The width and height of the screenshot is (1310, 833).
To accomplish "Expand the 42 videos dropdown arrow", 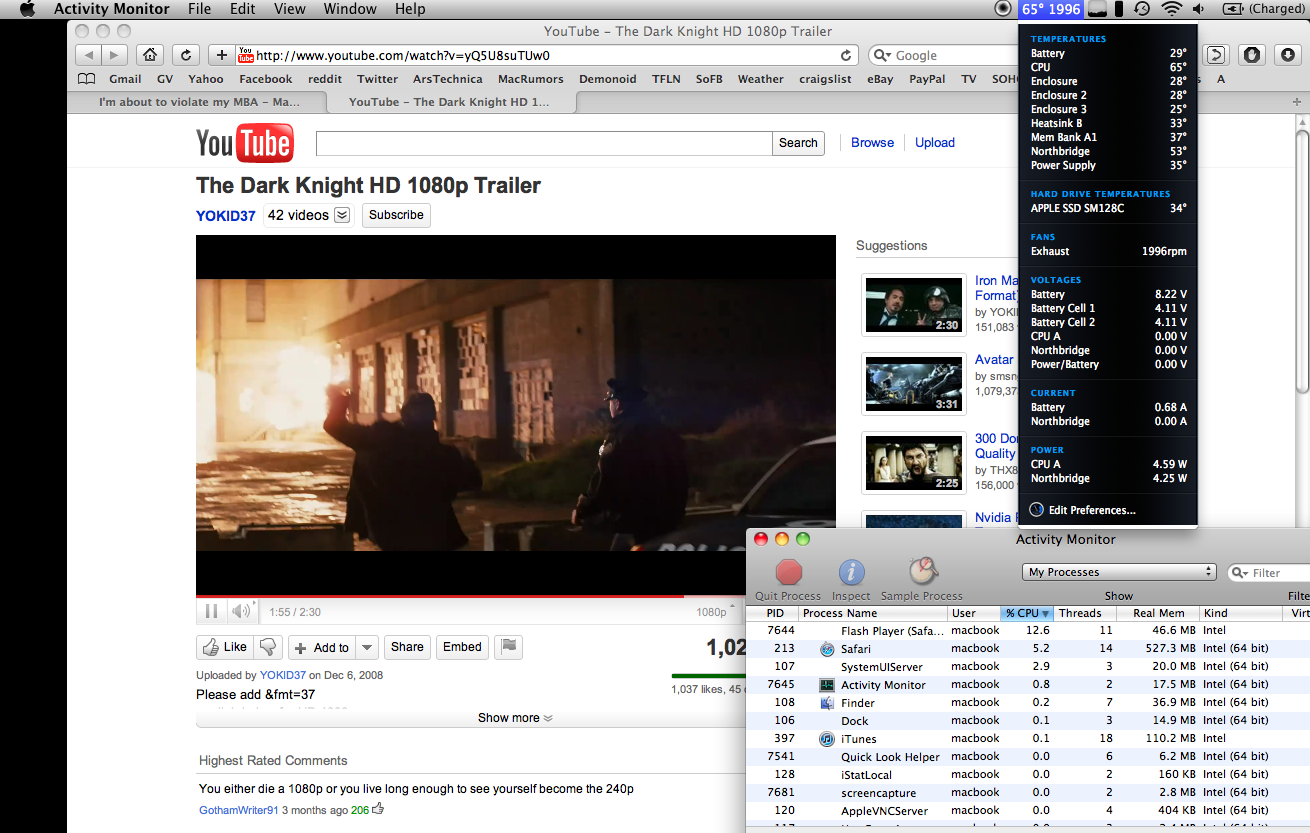I will [x=342, y=215].
